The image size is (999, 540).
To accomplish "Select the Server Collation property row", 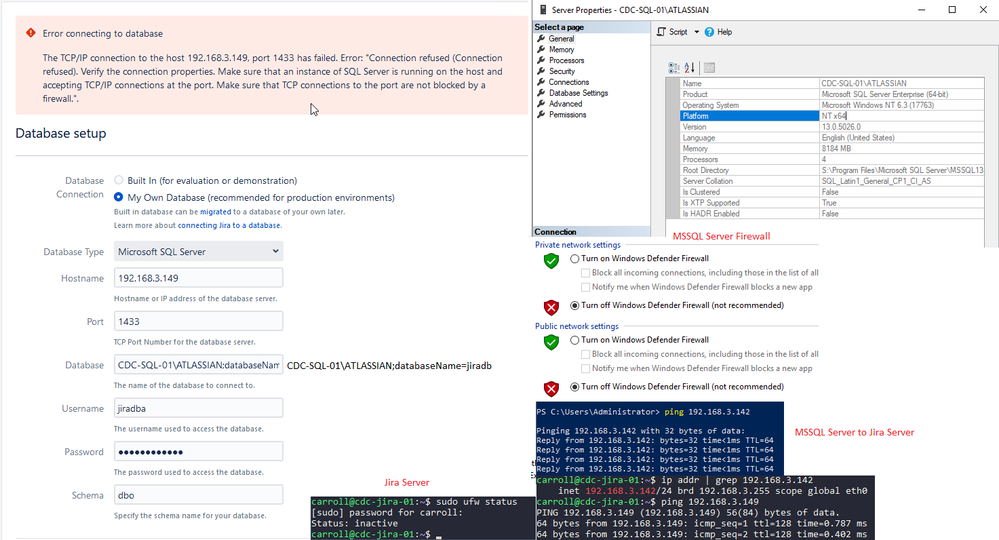I will coord(832,181).
